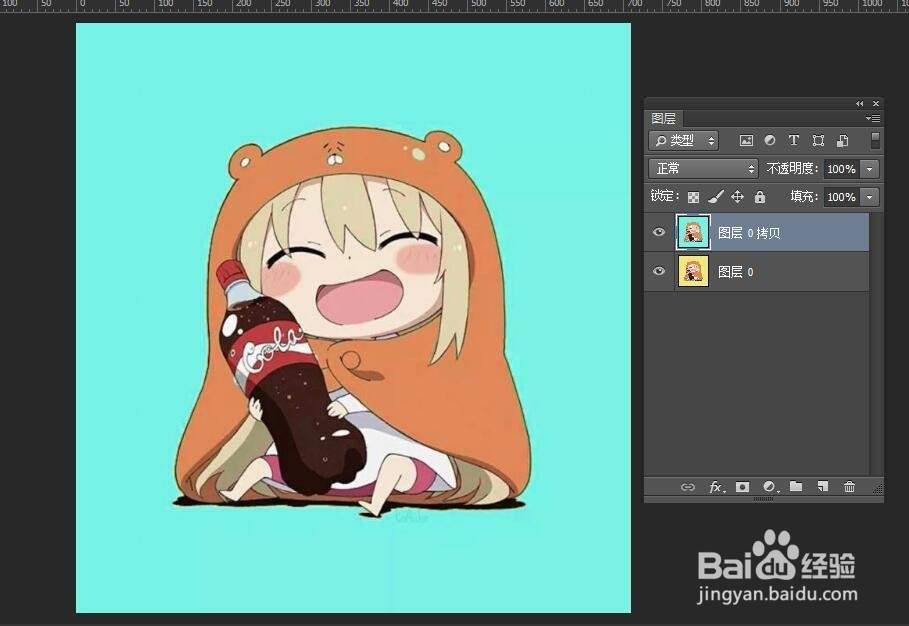
Task: Click the link layers icon
Action: 688,487
